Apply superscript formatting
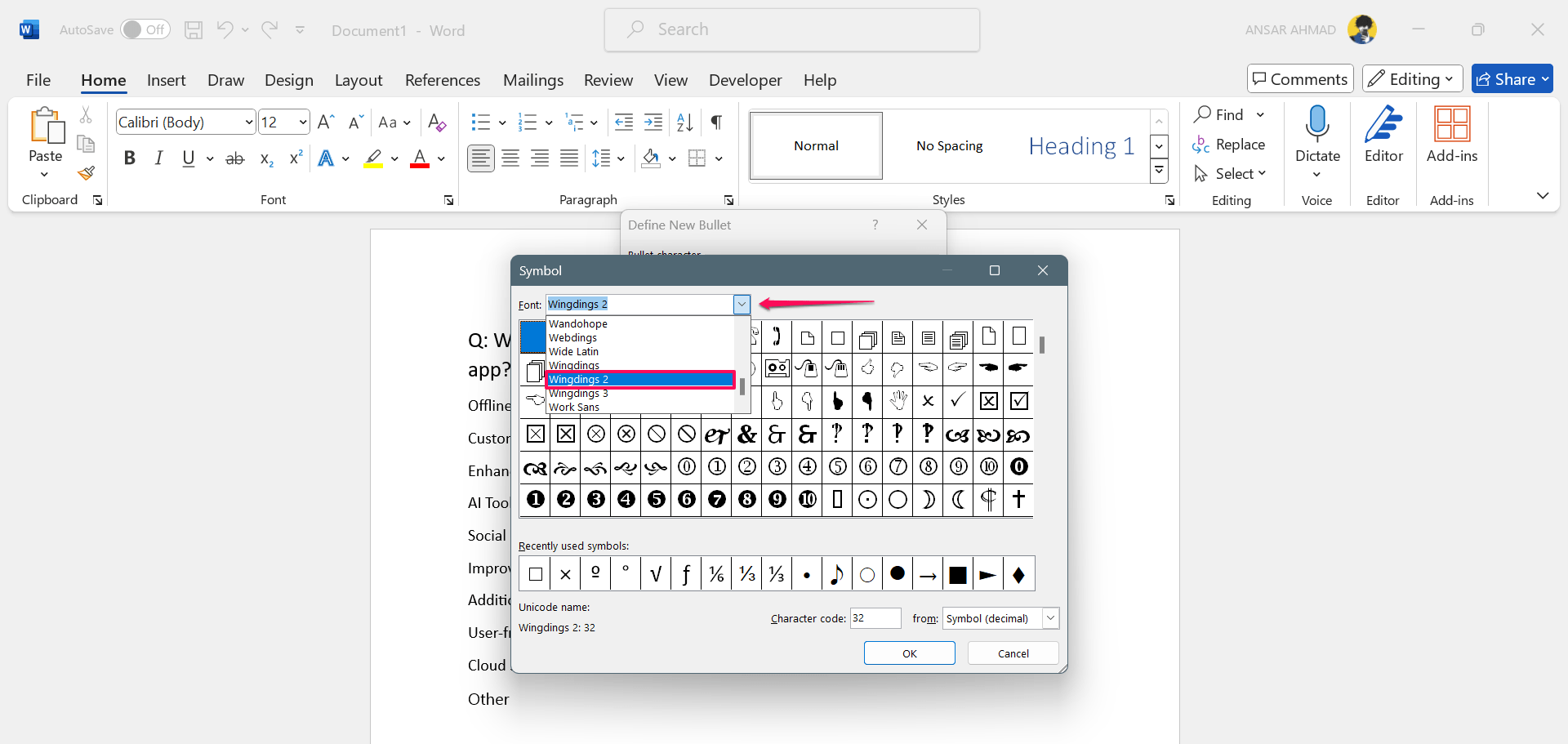This screenshot has height=744, width=1568. (296, 158)
